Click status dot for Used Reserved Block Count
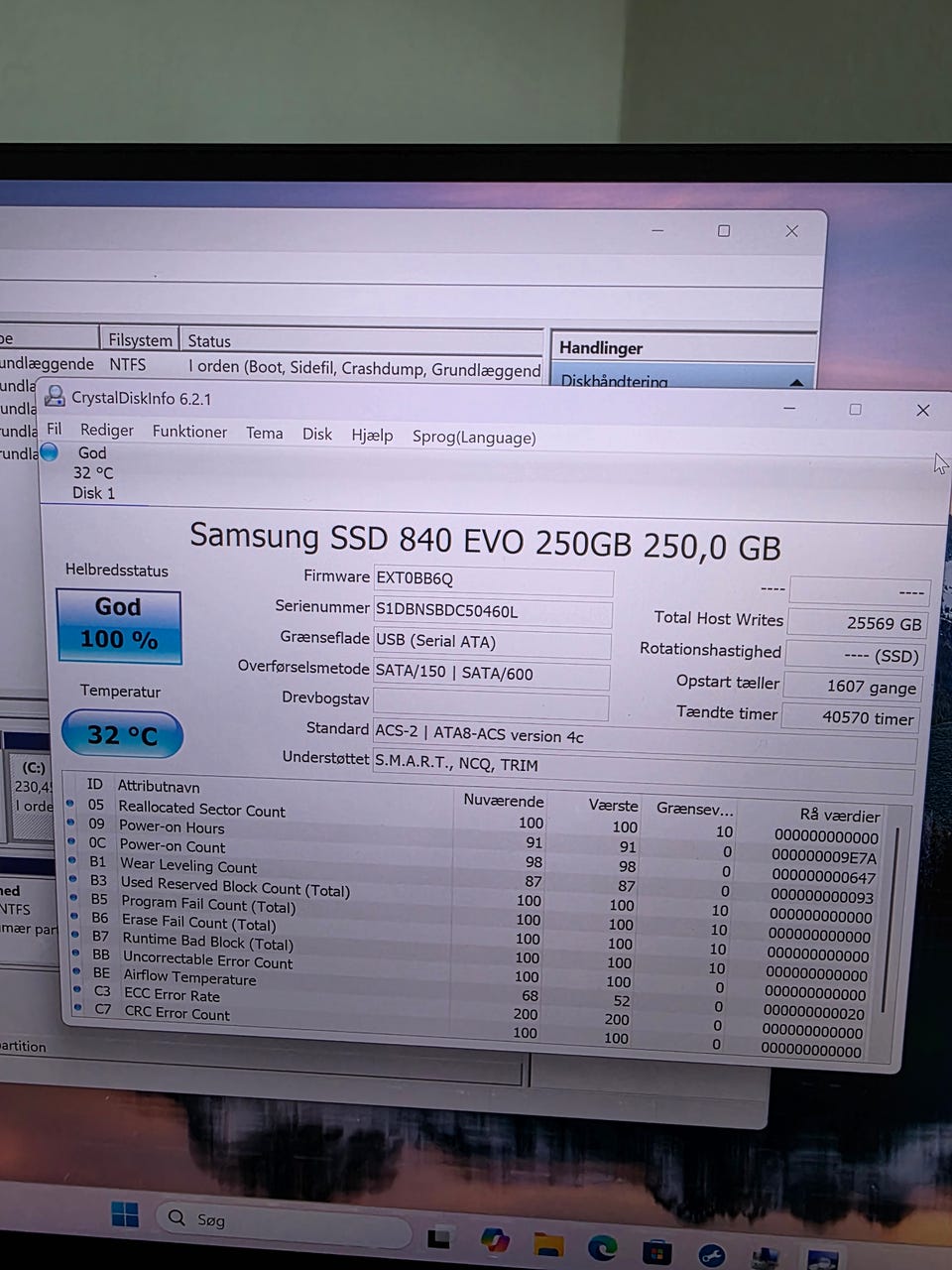 73,879
